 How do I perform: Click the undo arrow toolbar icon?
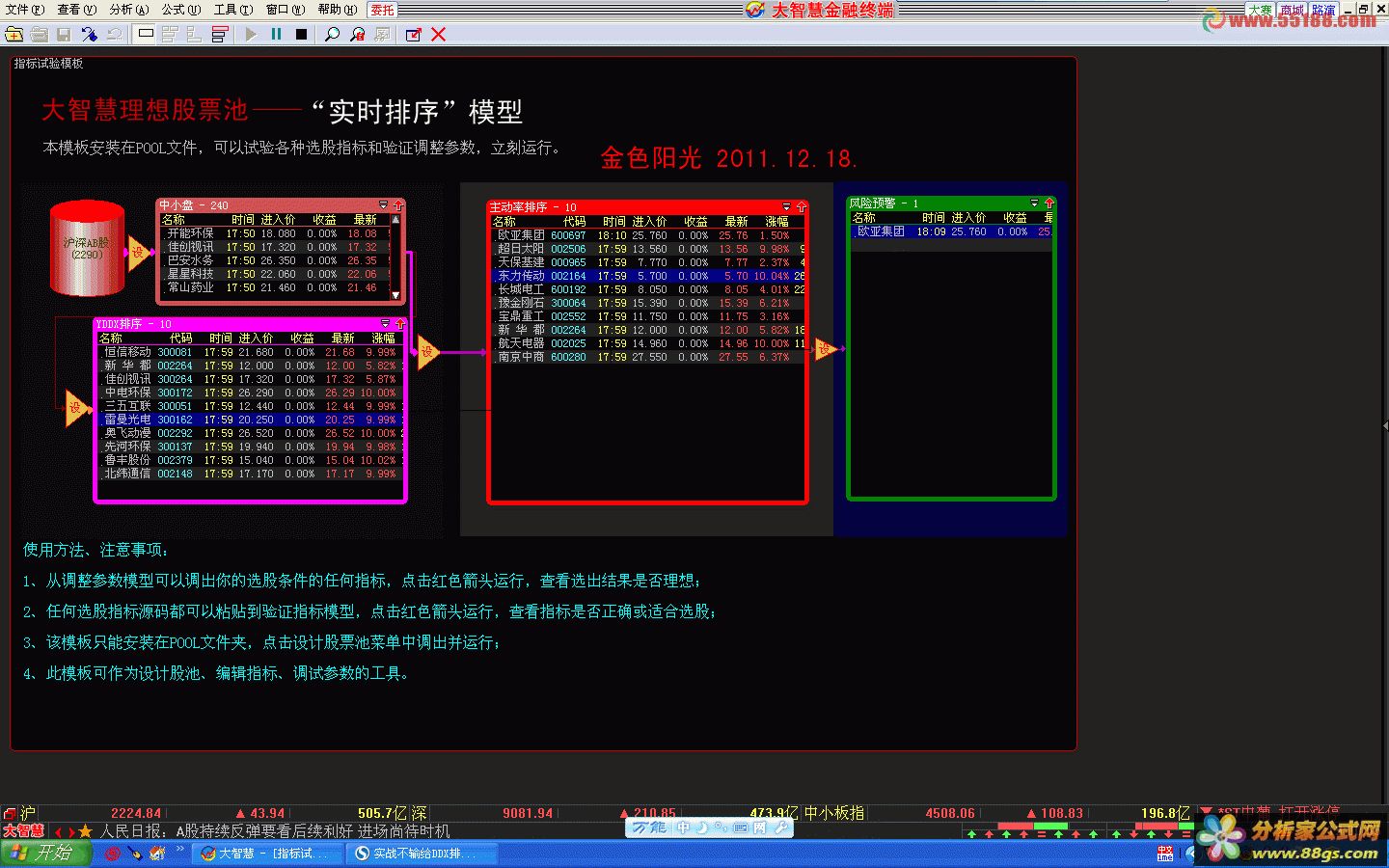click(x=115, y=35)
